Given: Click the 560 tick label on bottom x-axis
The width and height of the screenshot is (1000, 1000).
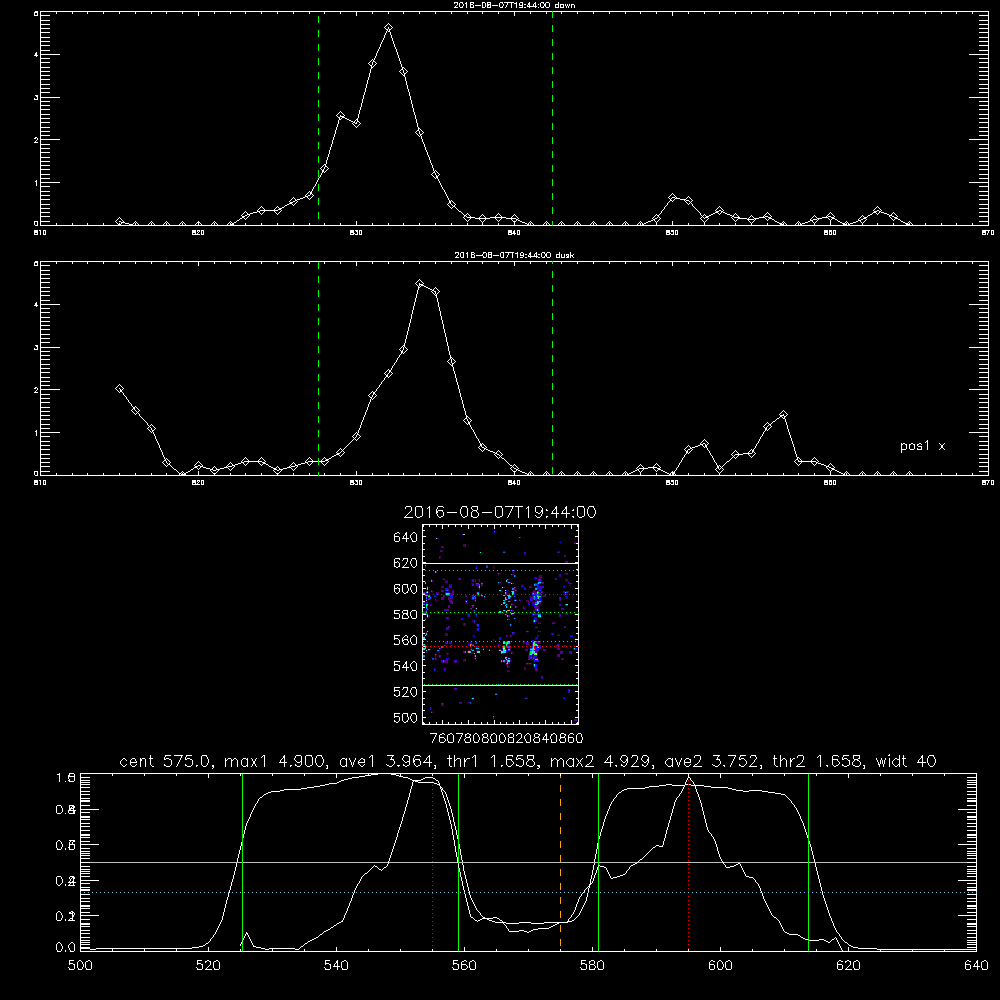Looking at the screenshot, I should coord(464,966).
